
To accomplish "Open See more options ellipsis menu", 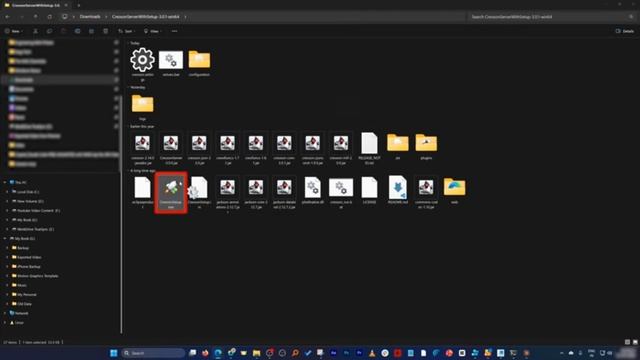I will 174,31.
